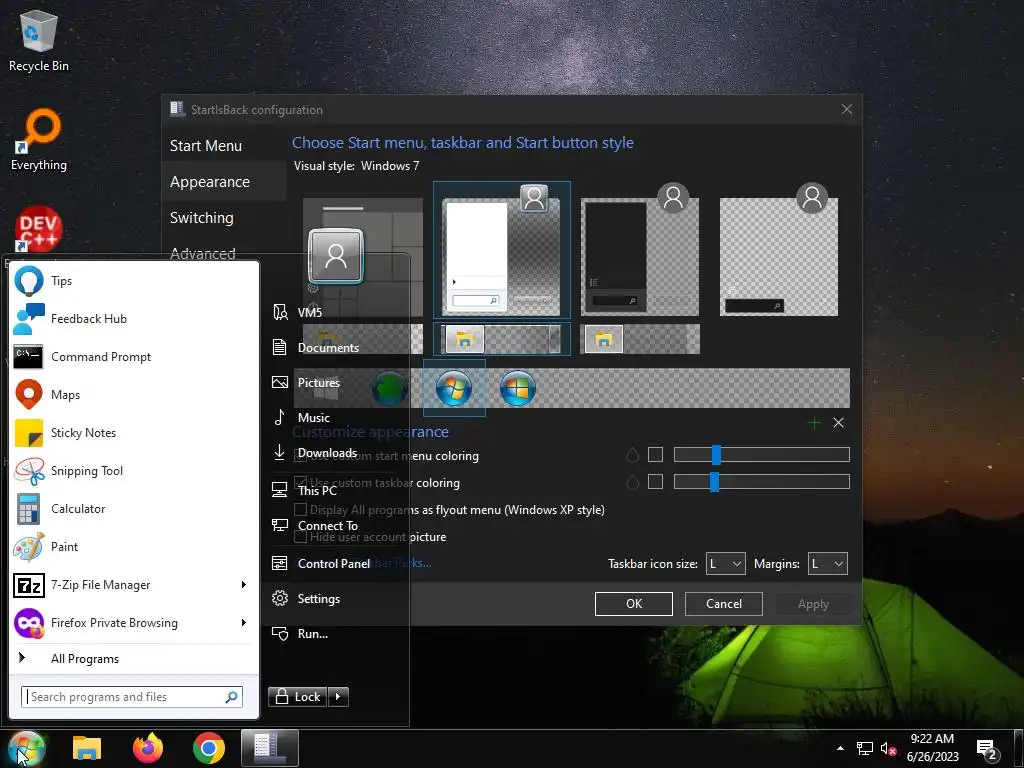Image resolution: width=1024 pixels, height=768 pixels.
Task: Choose the dark menu visual style thumbnail
Action: point(640,250)
